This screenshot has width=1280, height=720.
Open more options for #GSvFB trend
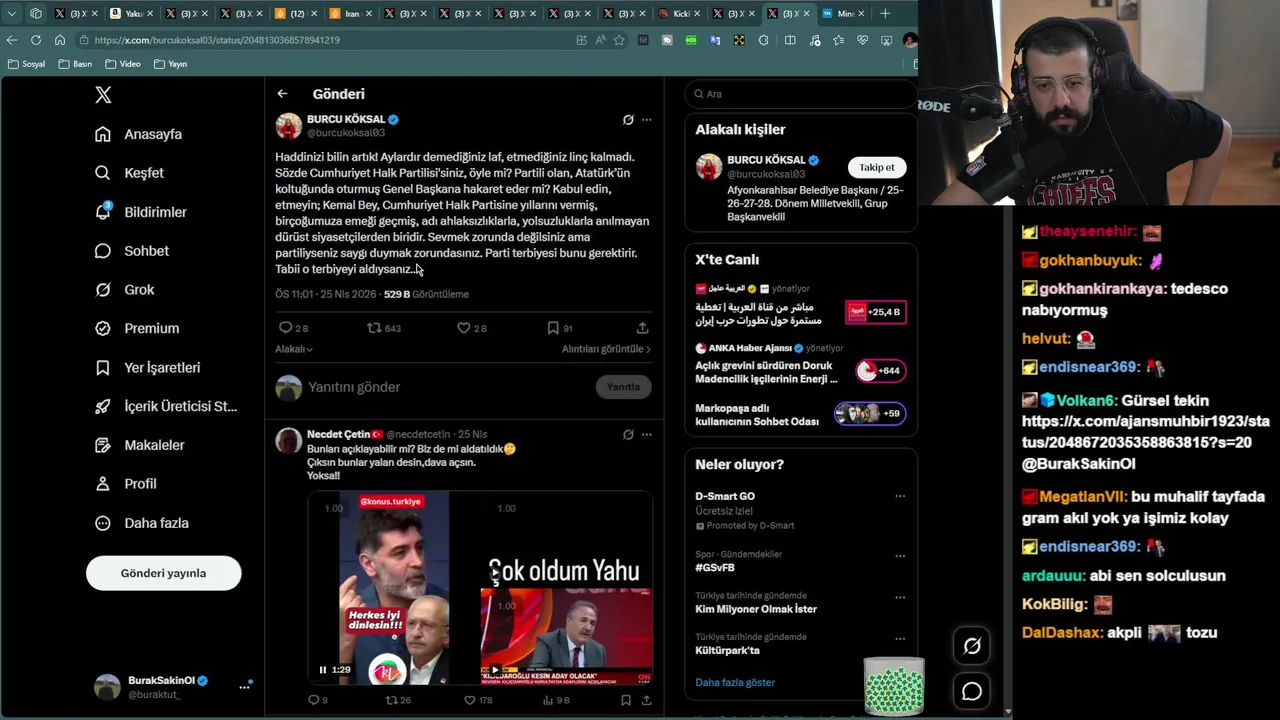900,556
